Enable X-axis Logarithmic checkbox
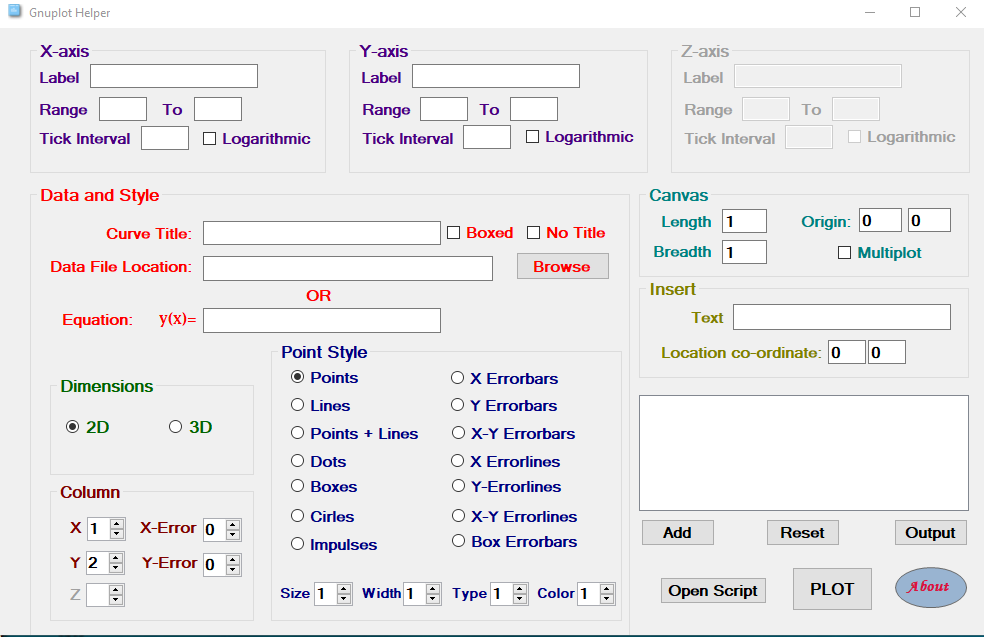The image size is (984, 637). (210, 139)
